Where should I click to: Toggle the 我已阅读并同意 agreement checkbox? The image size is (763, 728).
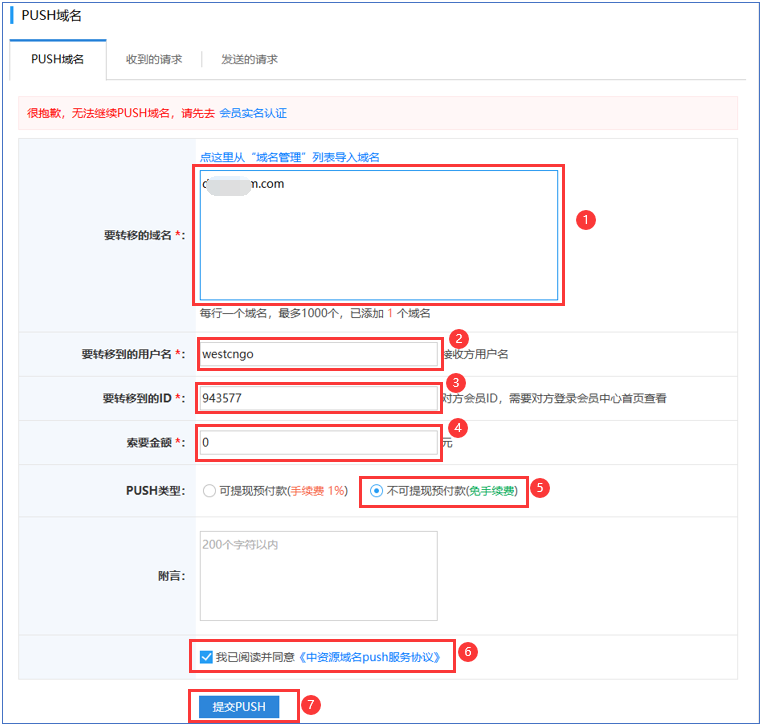[206, 657]
